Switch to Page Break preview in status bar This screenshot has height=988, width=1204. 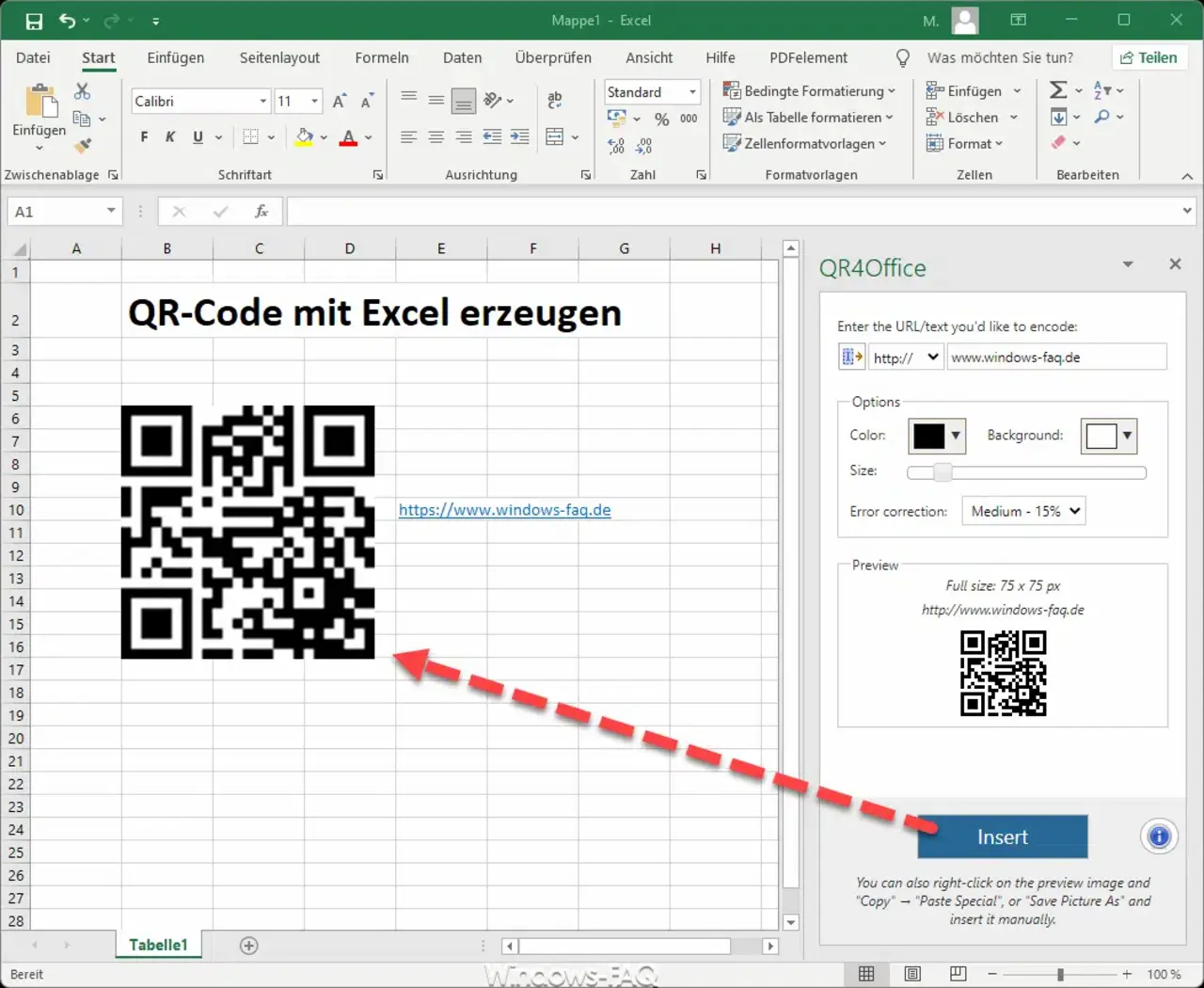pos(958,974)
